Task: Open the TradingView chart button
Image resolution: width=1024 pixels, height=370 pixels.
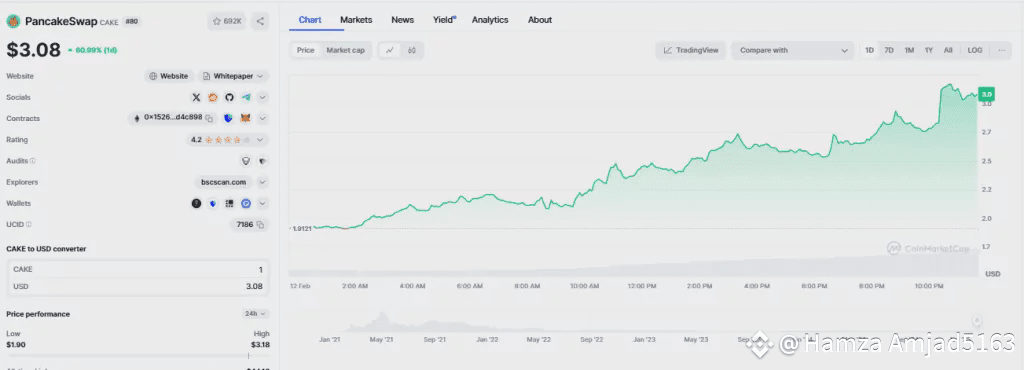Action: (690, 50)
